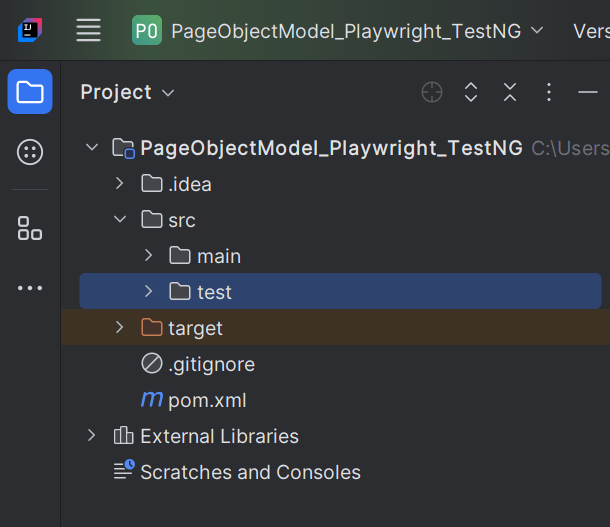The height and width of the screenshot is (527, 610).
Task: Expand the External Libraries node
Action: coord(92,436)
